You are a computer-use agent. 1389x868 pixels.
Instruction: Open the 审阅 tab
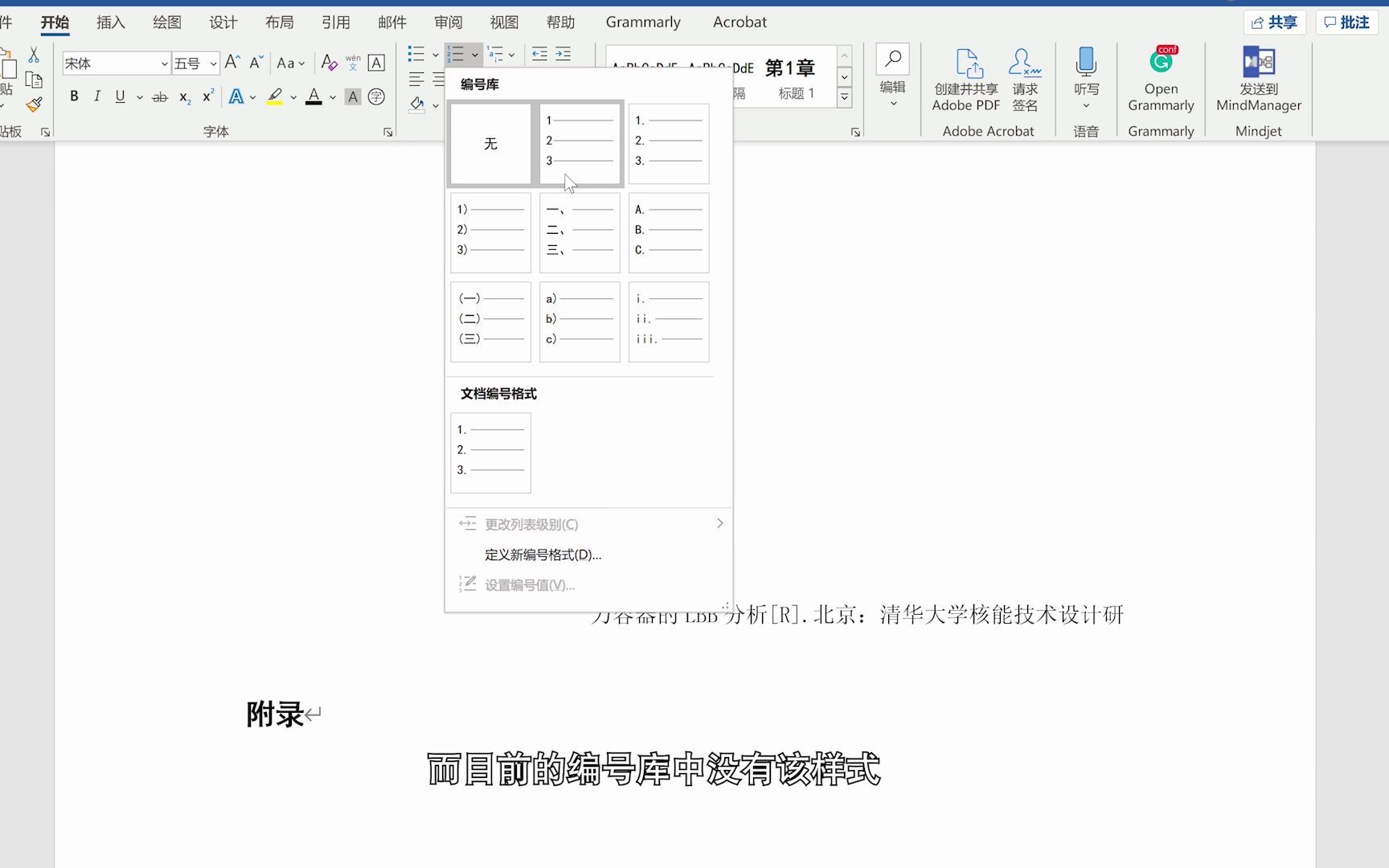pos(449,23)
